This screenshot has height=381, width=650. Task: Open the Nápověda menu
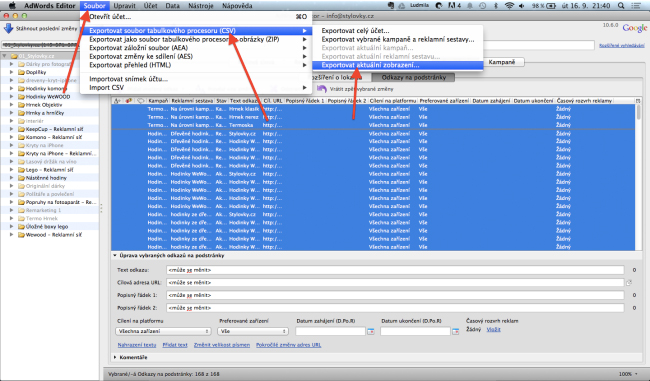(237, 6)
